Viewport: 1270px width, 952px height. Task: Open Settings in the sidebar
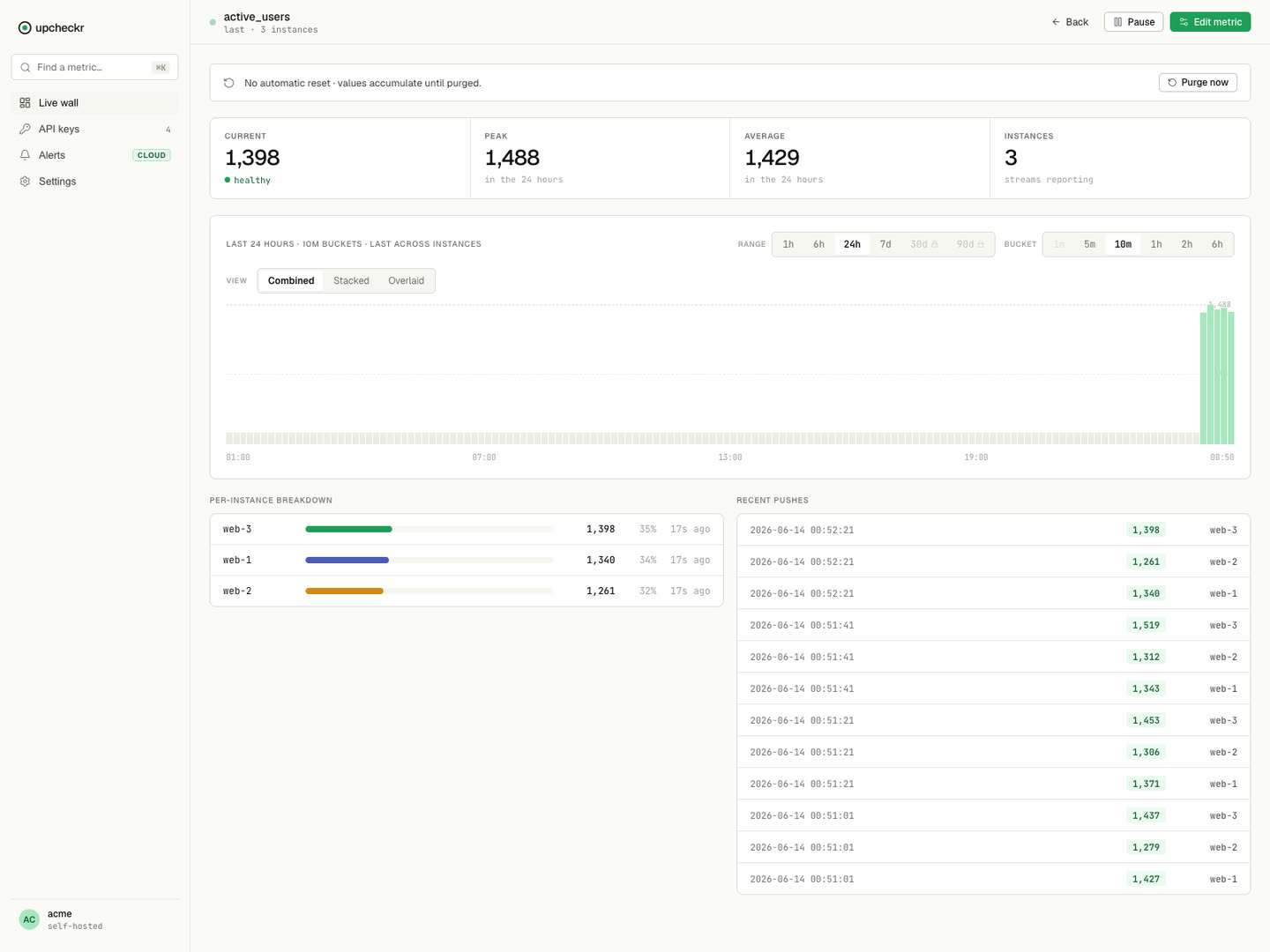coord(94,182)
